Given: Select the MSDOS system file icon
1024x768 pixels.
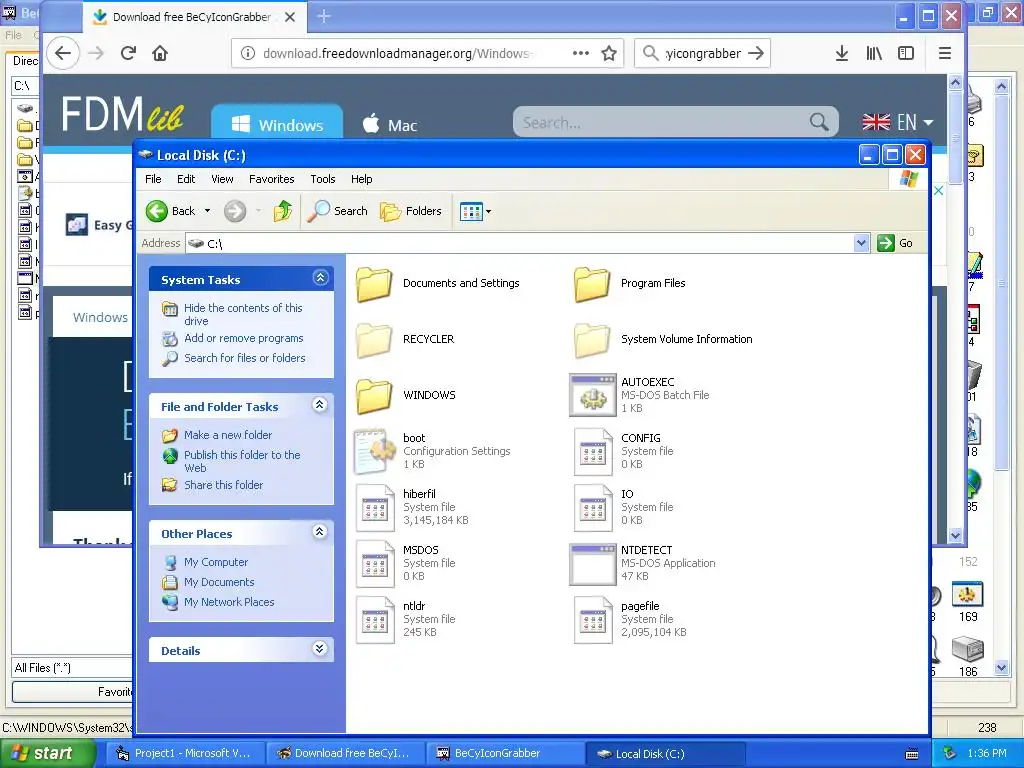Looking at the screenshot, I should 375,564.
